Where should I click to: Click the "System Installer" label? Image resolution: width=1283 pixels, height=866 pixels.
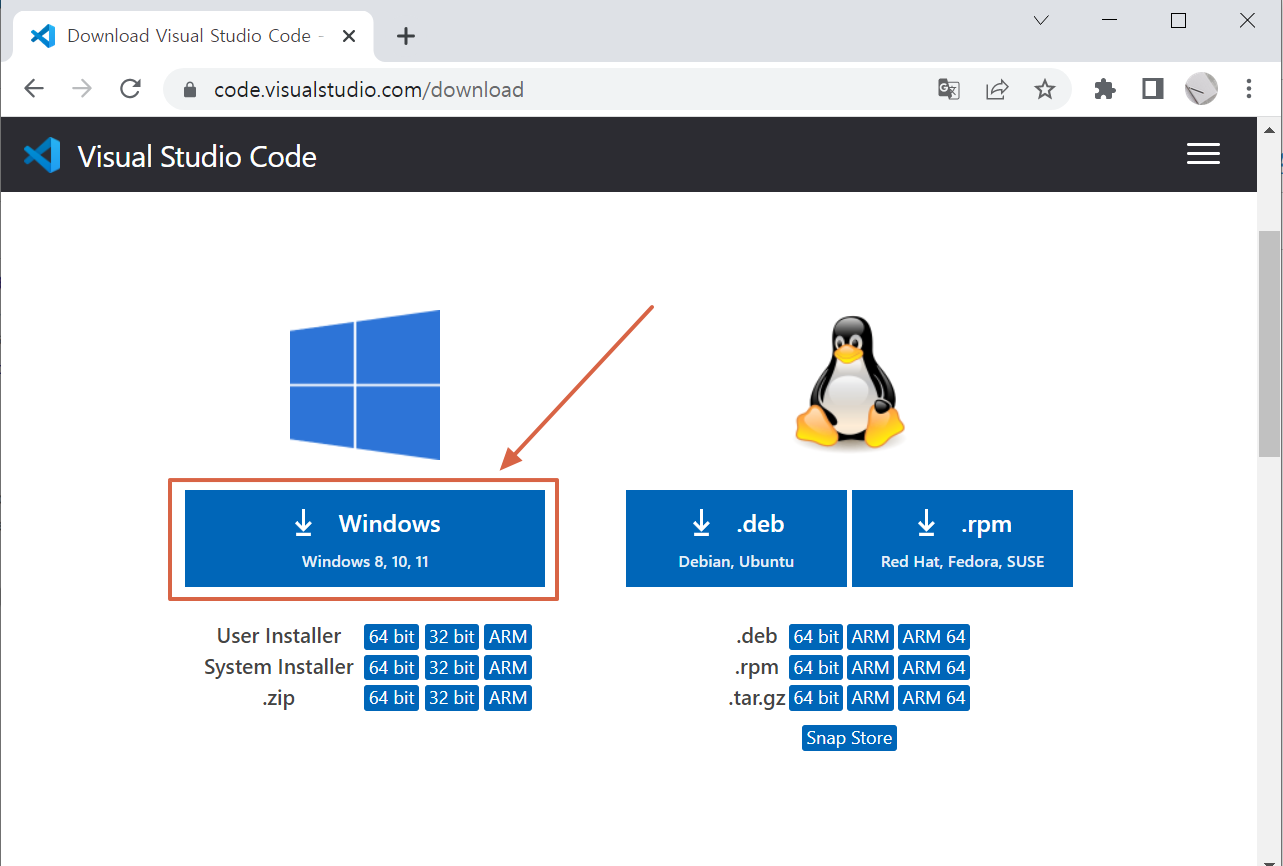point(279,667)
